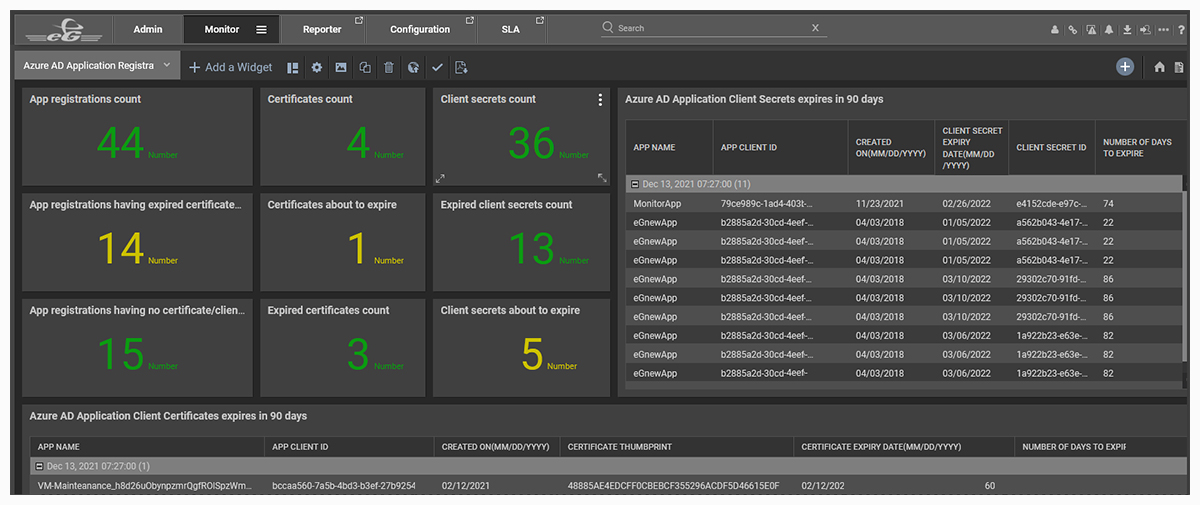This screenshot has width=1200, height=505.
Task: Go to the home dashboard icon
Action: (x=1160, y=67)
